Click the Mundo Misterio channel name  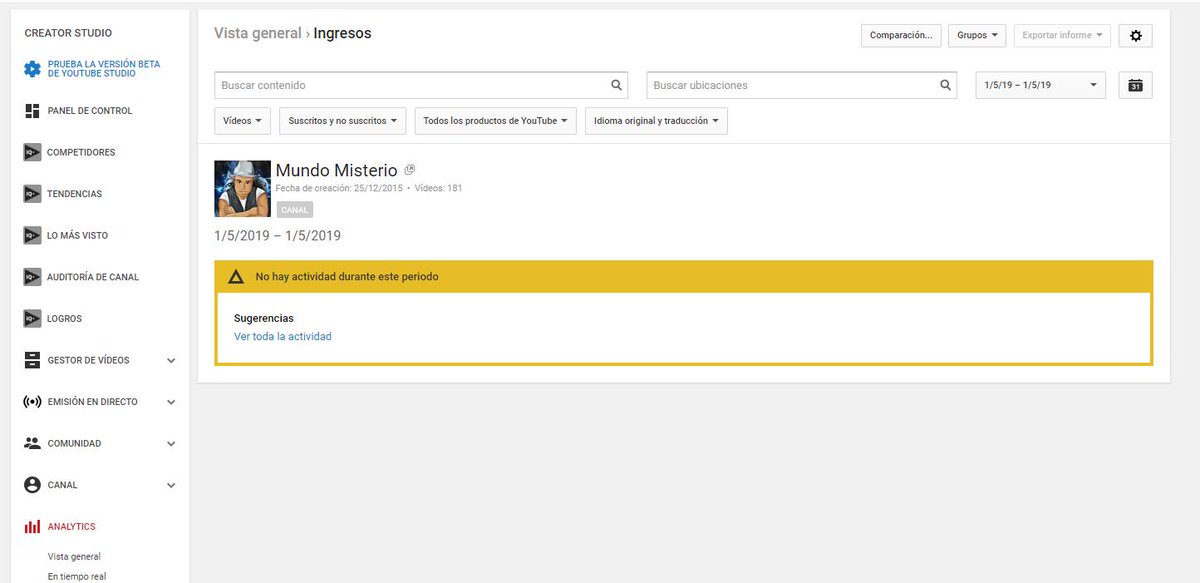click(x=336, y=170)
